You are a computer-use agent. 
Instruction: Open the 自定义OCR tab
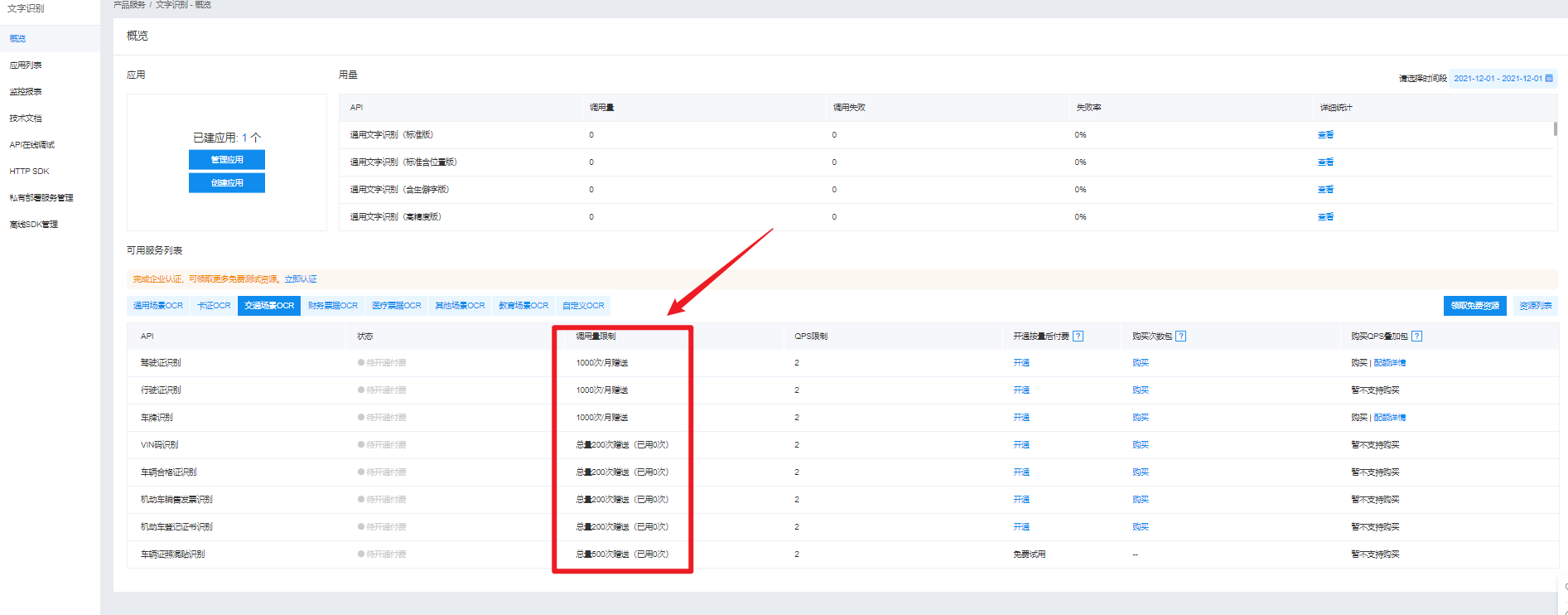pos(583,306)
